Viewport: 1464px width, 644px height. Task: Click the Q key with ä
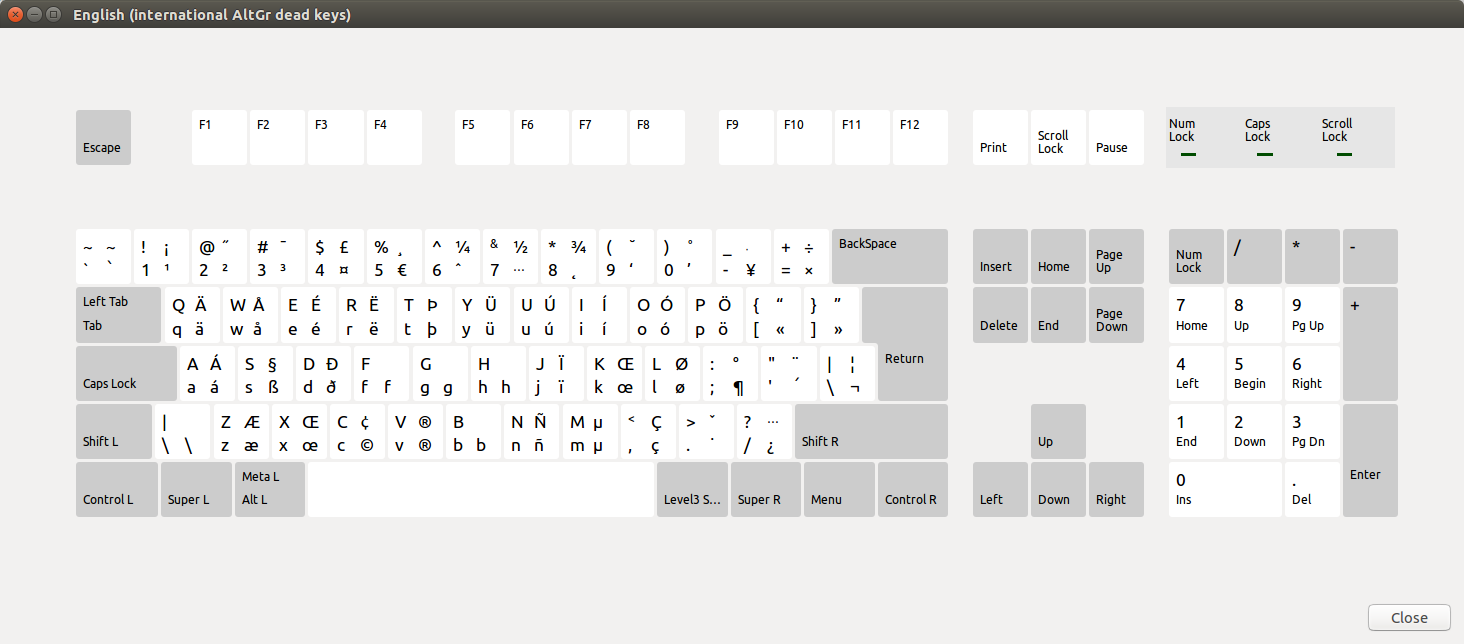[191, 314]
